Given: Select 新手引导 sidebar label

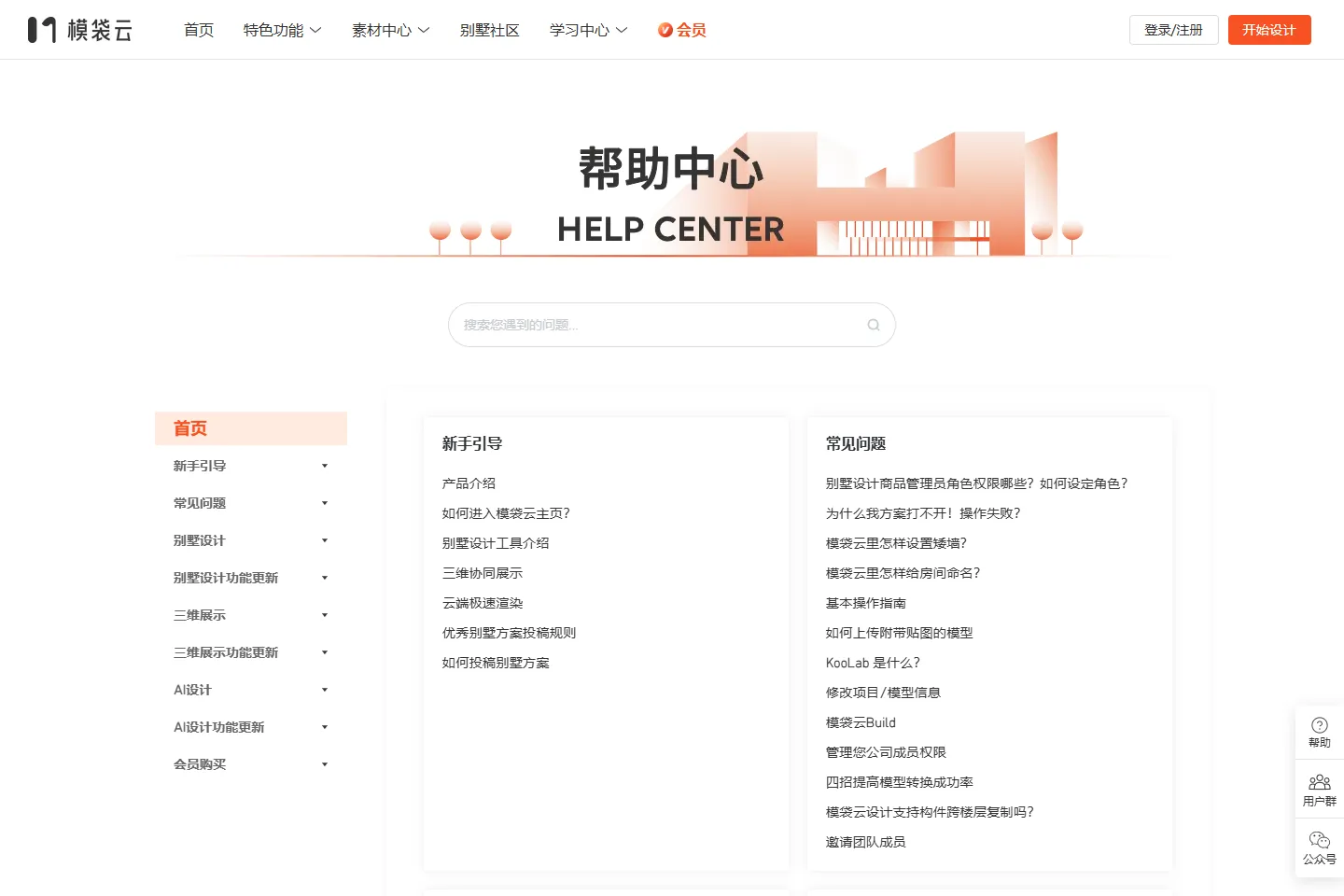Looking at the screenshot, I should coord(200,466).
